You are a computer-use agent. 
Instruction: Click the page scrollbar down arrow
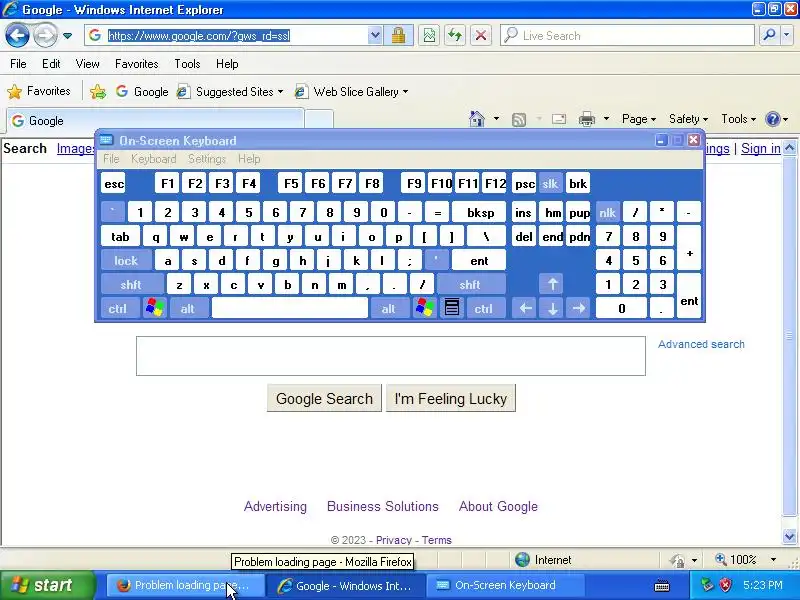[790, 537]
